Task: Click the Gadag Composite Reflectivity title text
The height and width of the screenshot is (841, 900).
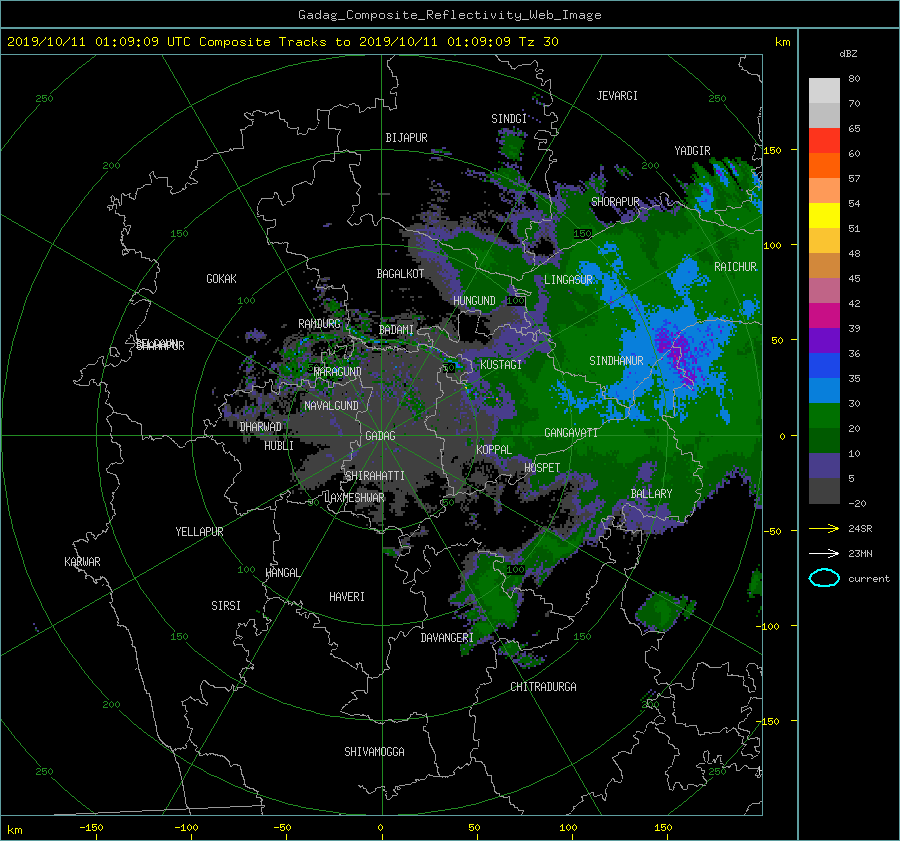Action: click(x=449, y=15)
